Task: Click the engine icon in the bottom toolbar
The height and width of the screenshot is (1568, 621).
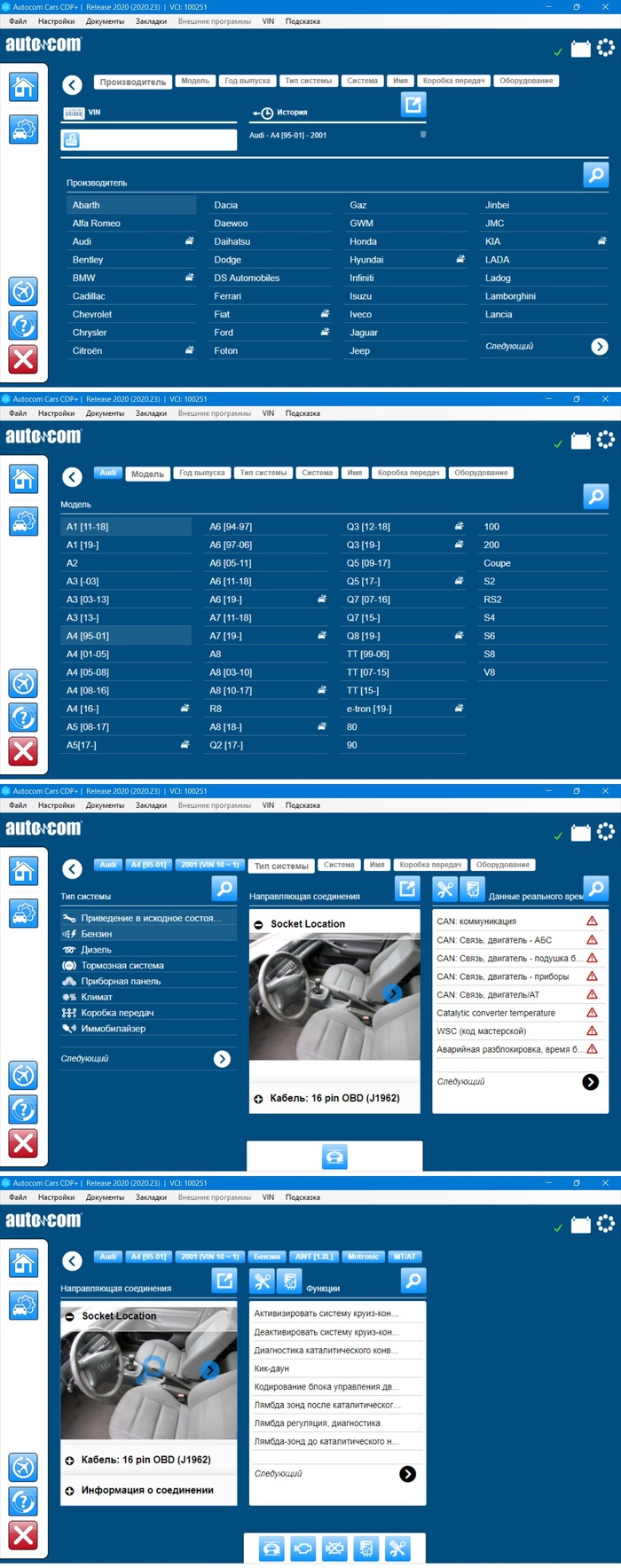Action: (303, 1548)
